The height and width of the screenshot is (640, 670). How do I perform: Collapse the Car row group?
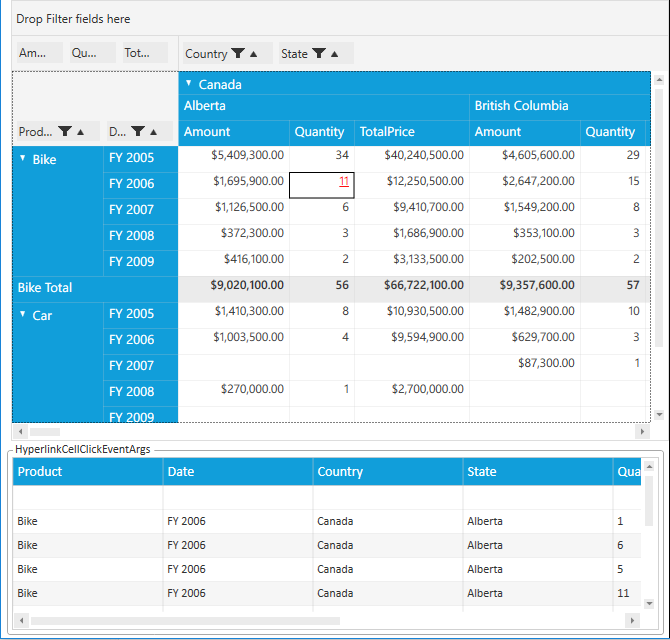[x=23, y=314]
